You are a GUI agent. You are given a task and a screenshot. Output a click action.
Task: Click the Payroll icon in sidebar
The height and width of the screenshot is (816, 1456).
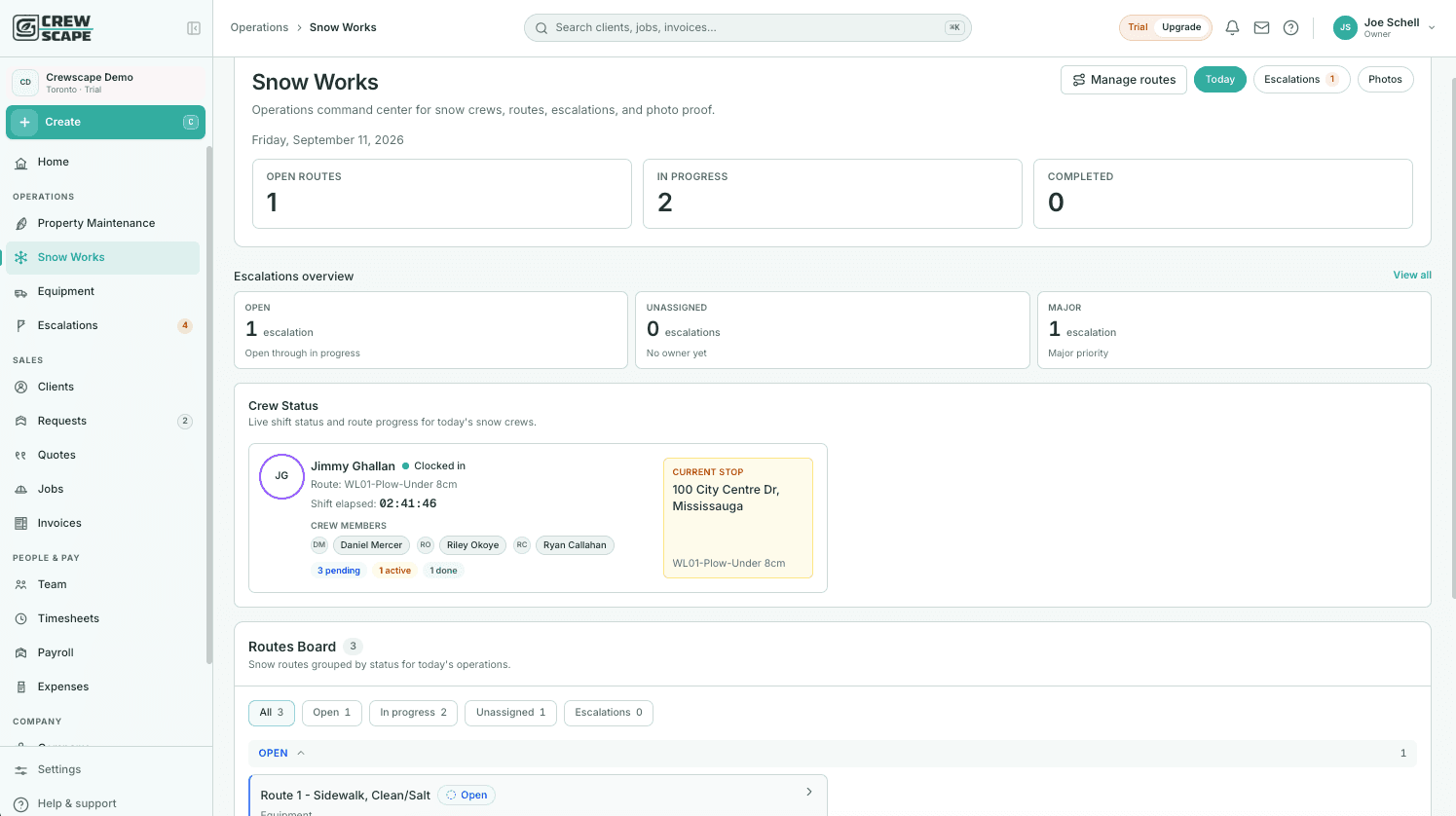(x=21, y=653)
